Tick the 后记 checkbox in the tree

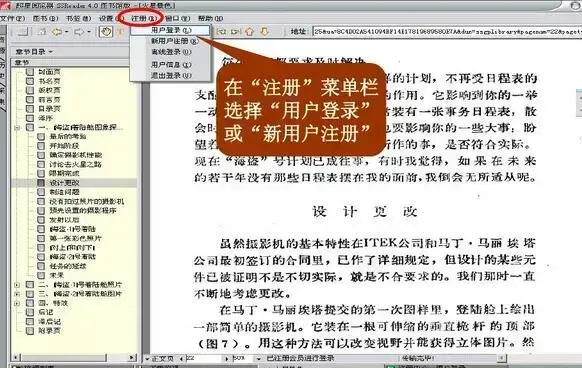pos(30,312)
